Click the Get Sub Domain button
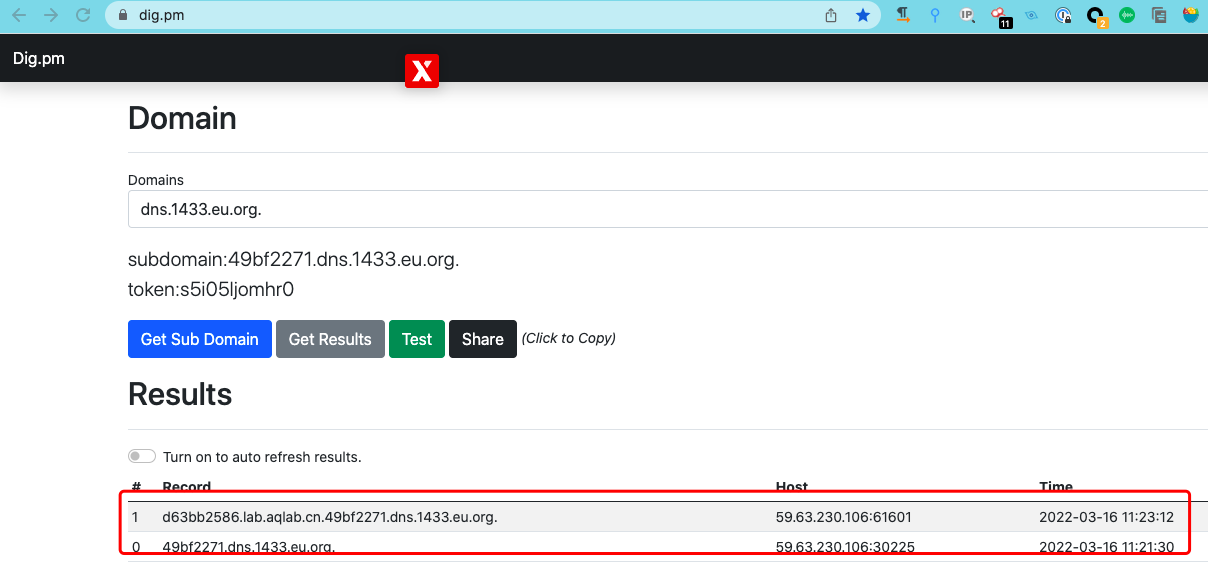Screen dimensions: 1208x577 [x=200, y=339]
